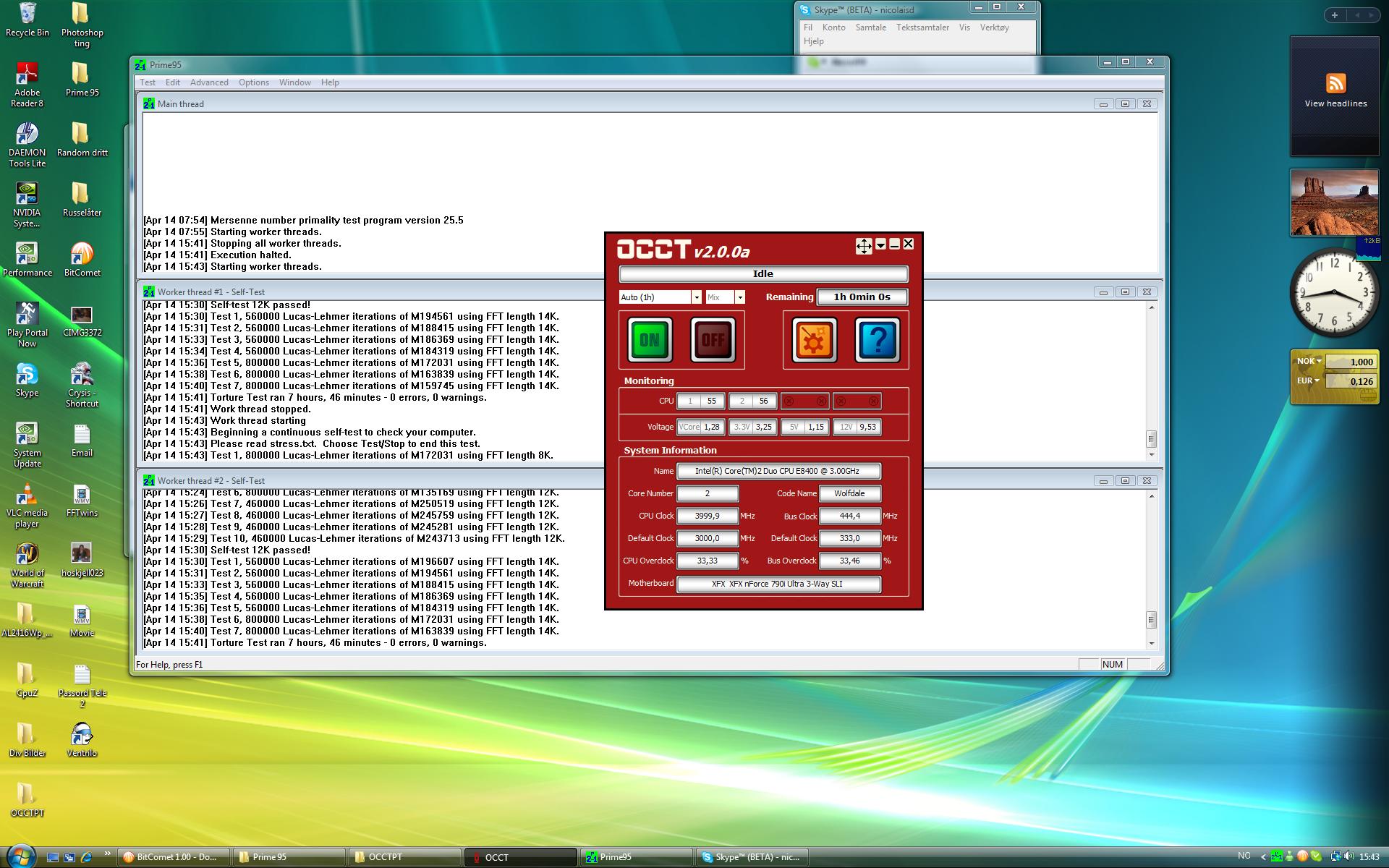Click the clock gadget on sidebar
This screenshot has height=868, width=1389.
[1334, 292]
